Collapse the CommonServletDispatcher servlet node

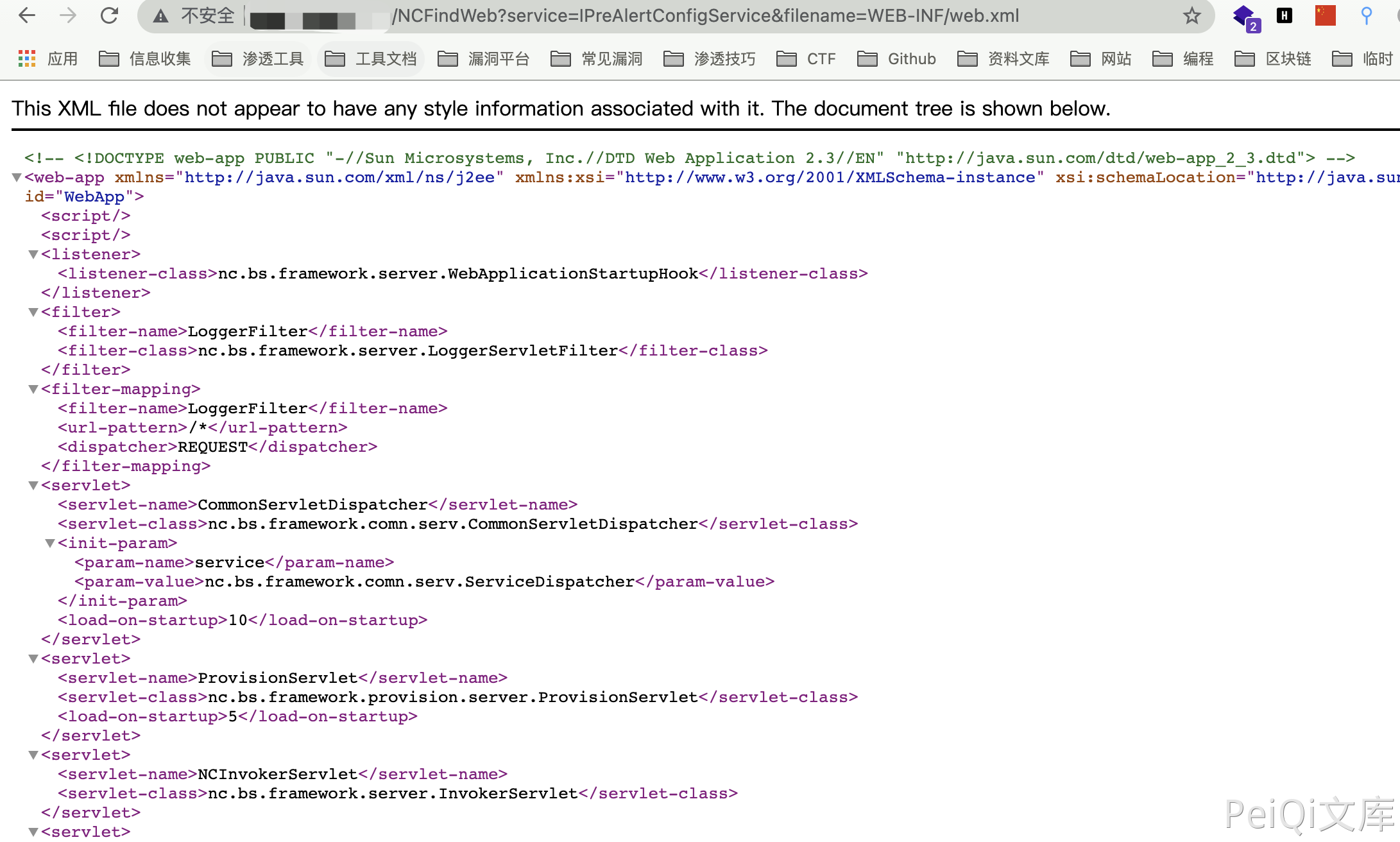pyautogui.click(x=33, y=486)
